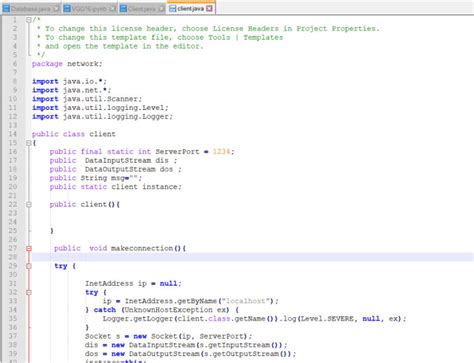
Task: Collapse the client() constructor fold
Action: [29, 204]
